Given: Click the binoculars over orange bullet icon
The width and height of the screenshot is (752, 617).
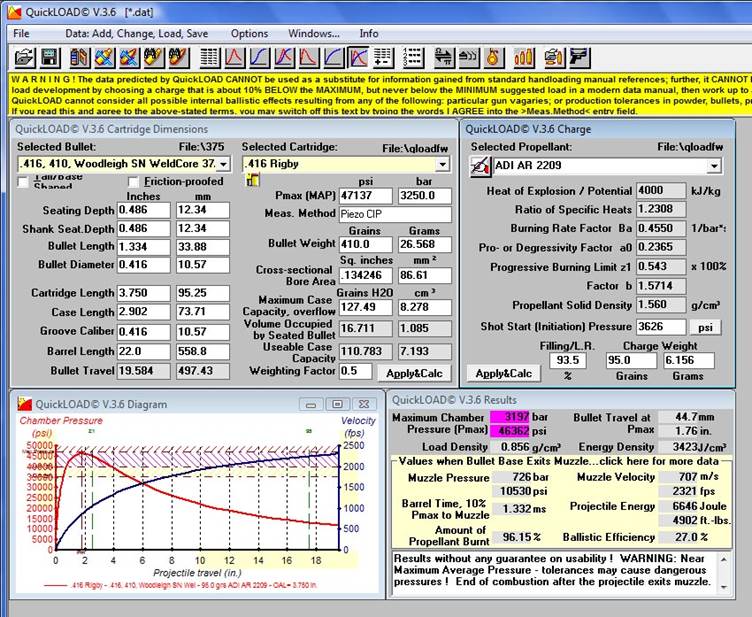Looking at the screenshot, I should click(179, 58).
